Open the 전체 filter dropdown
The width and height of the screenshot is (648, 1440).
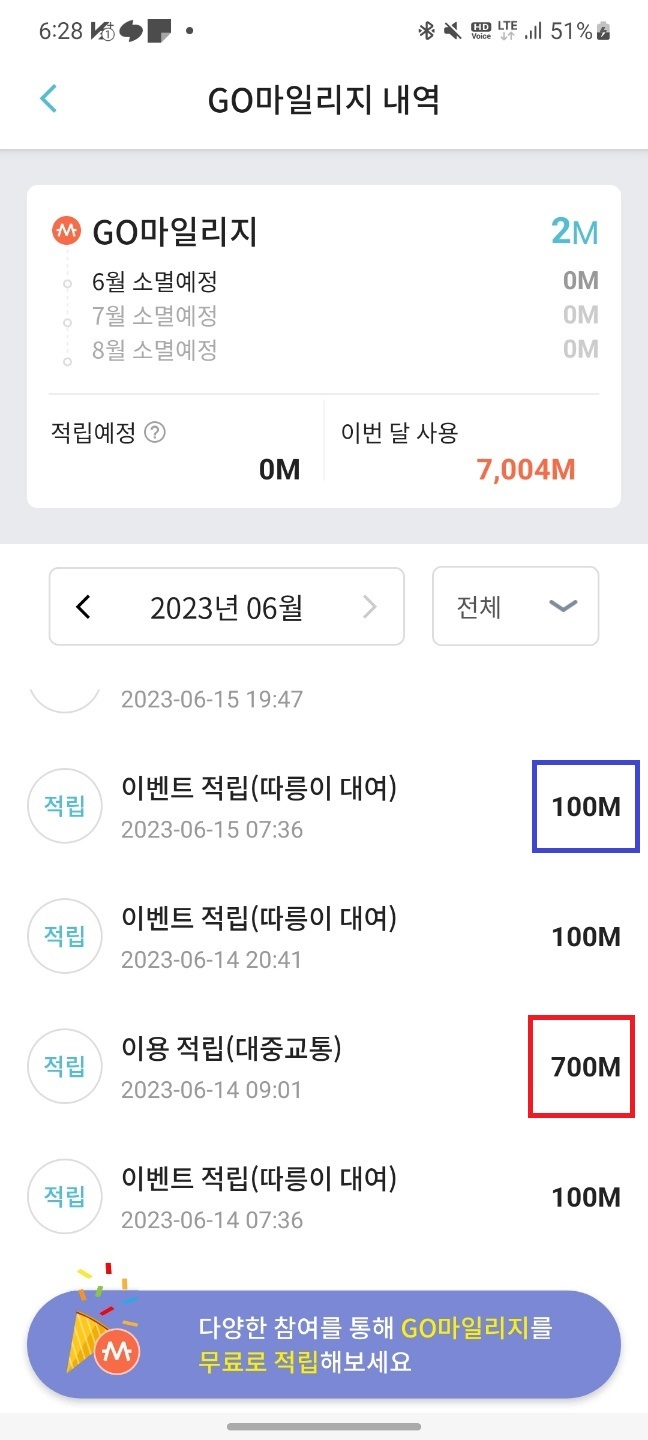click(515, 607)
